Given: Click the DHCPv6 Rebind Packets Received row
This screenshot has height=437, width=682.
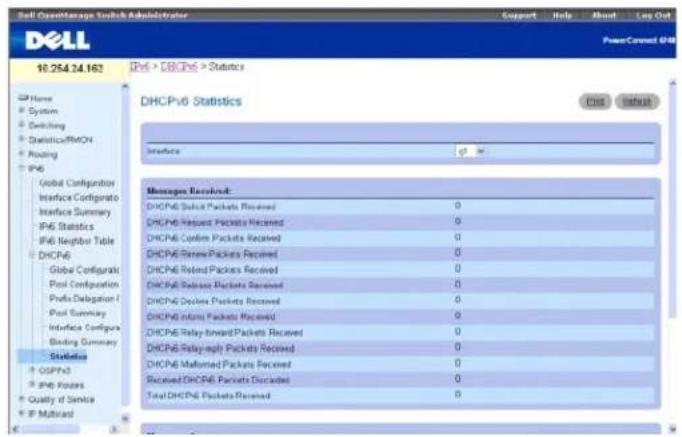Looking at the screenshot, I should pos(400,270).
